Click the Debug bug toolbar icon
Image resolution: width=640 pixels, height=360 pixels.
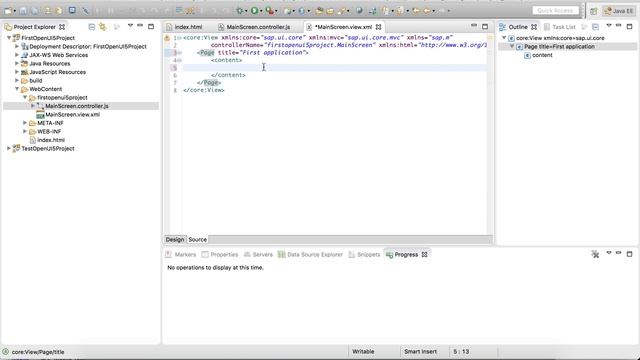point(240,11)
